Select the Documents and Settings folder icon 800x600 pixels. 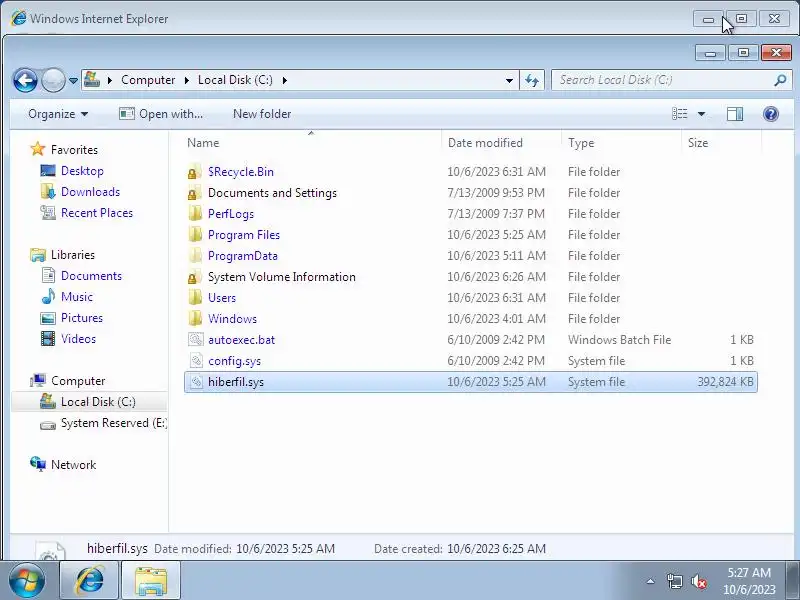[x=195, y=193]
